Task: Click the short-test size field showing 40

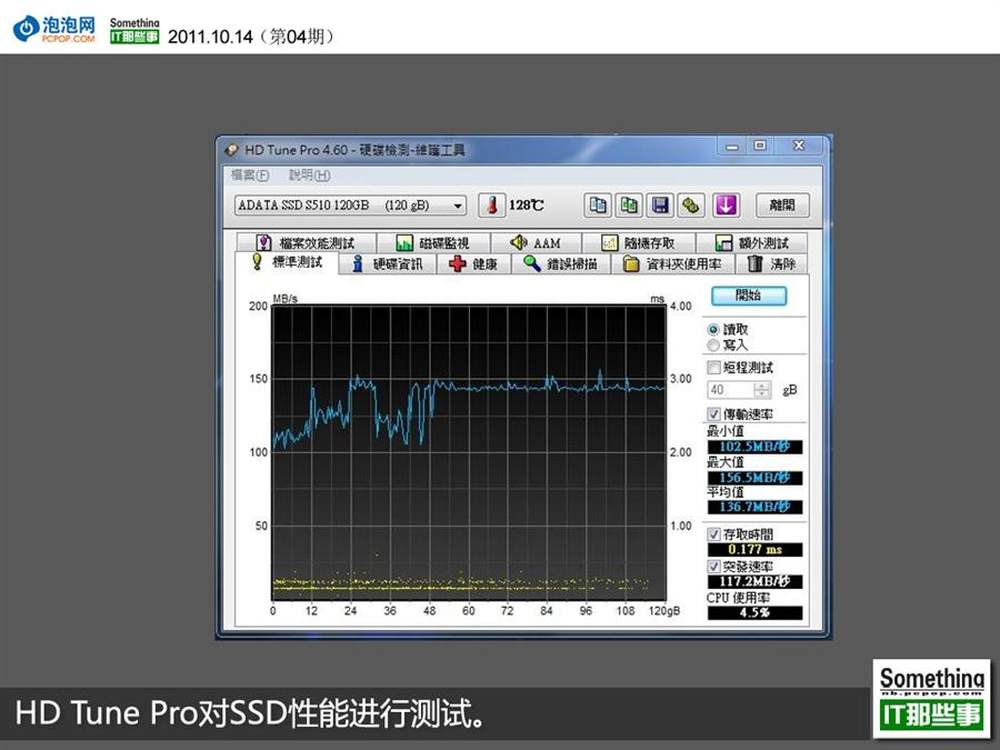Action: tap(731, 390)
